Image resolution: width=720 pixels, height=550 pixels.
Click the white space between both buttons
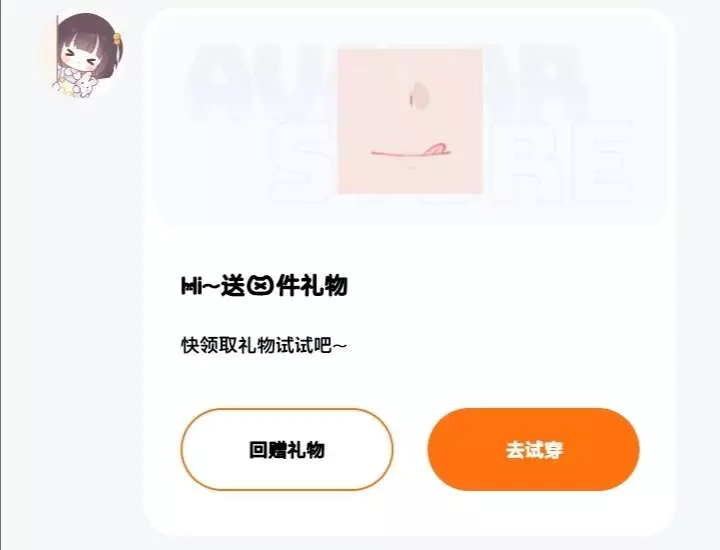coord(411,450)
